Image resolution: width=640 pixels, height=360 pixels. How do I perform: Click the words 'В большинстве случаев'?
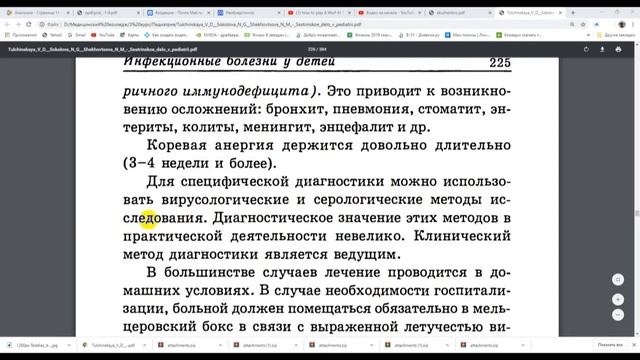[232, 272]
